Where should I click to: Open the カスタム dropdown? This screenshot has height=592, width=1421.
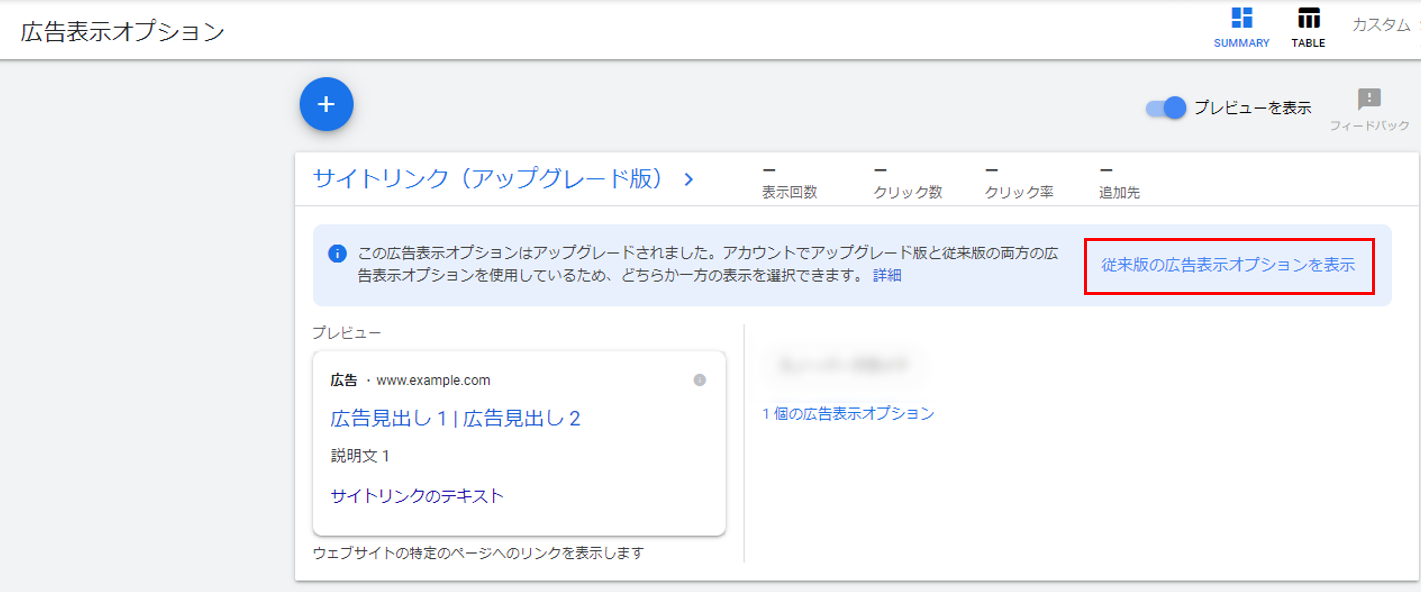pos(1382,25)
